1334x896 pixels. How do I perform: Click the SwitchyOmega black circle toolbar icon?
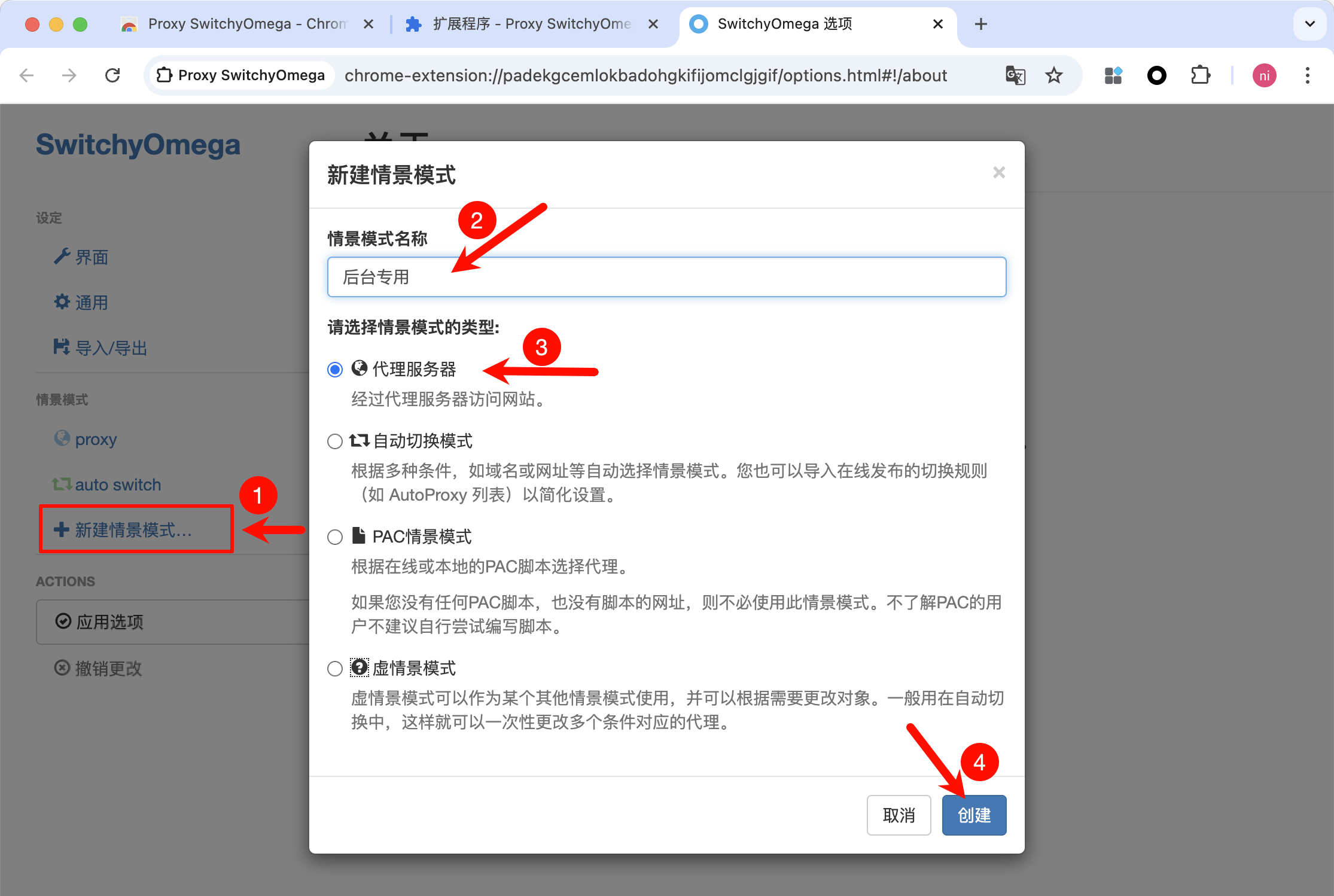1156,75
